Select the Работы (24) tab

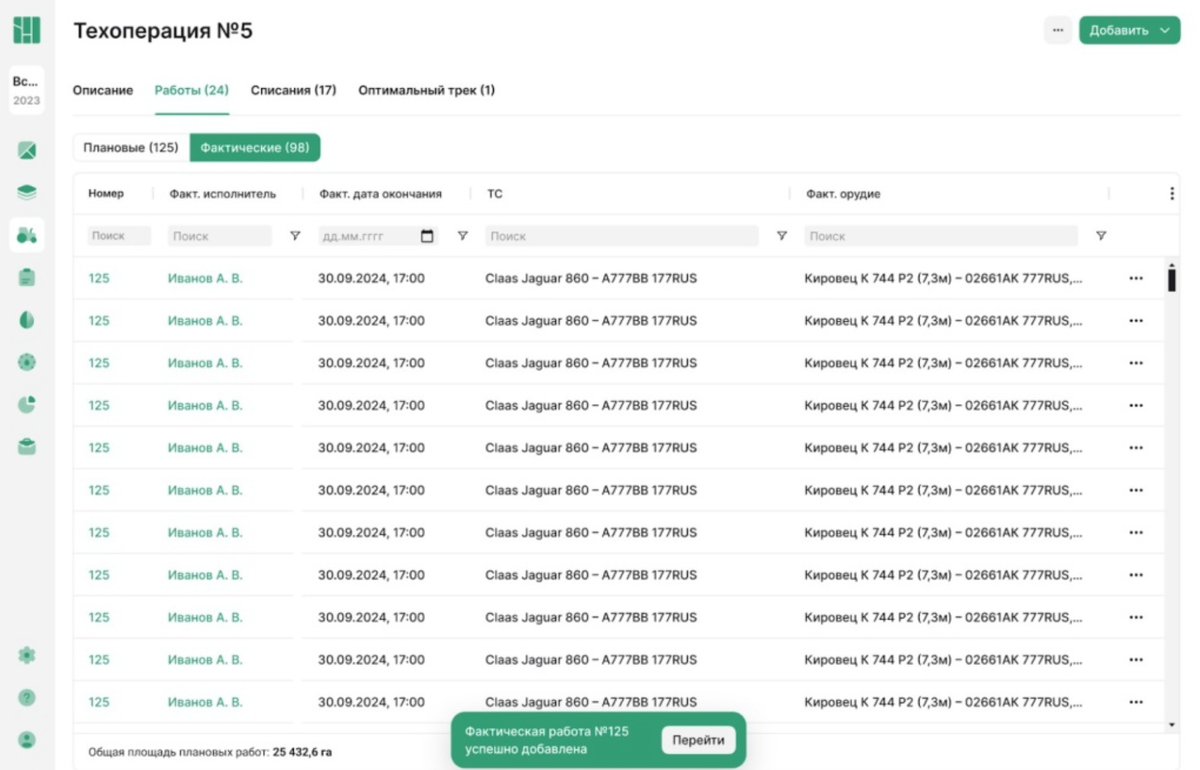[192, 90]
